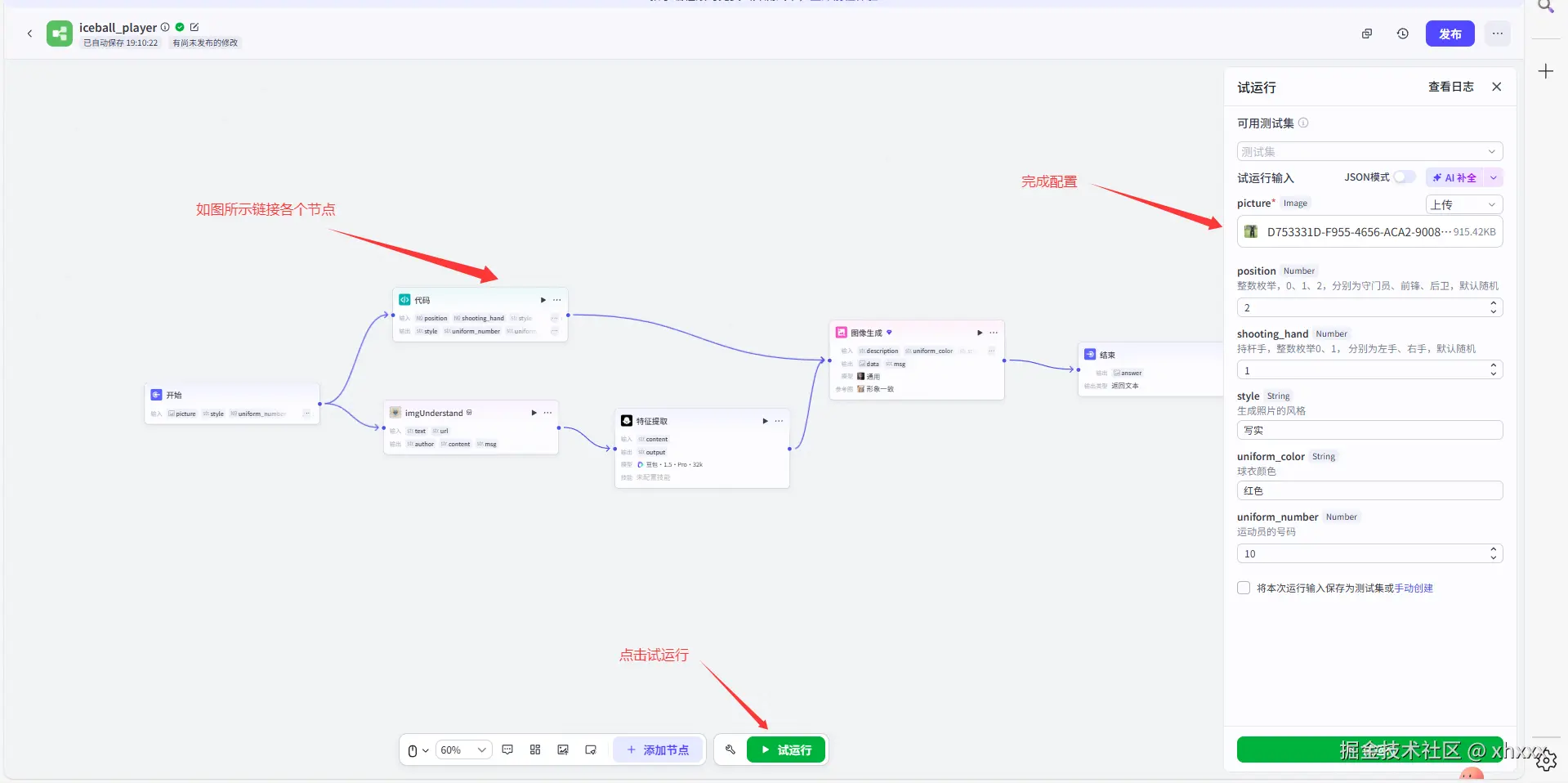Viewport: 1568px width, 783px height.
Task: Click the wrench debug icon
Action: click(x=730, y=749)
